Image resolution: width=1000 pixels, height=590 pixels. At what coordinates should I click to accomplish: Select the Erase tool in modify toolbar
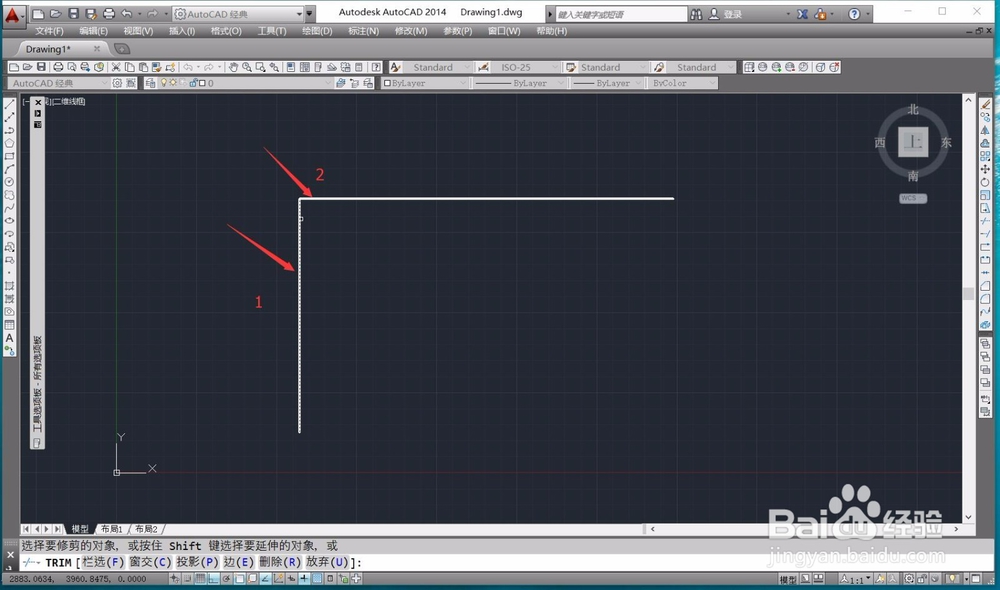click(x=985, y=105)
